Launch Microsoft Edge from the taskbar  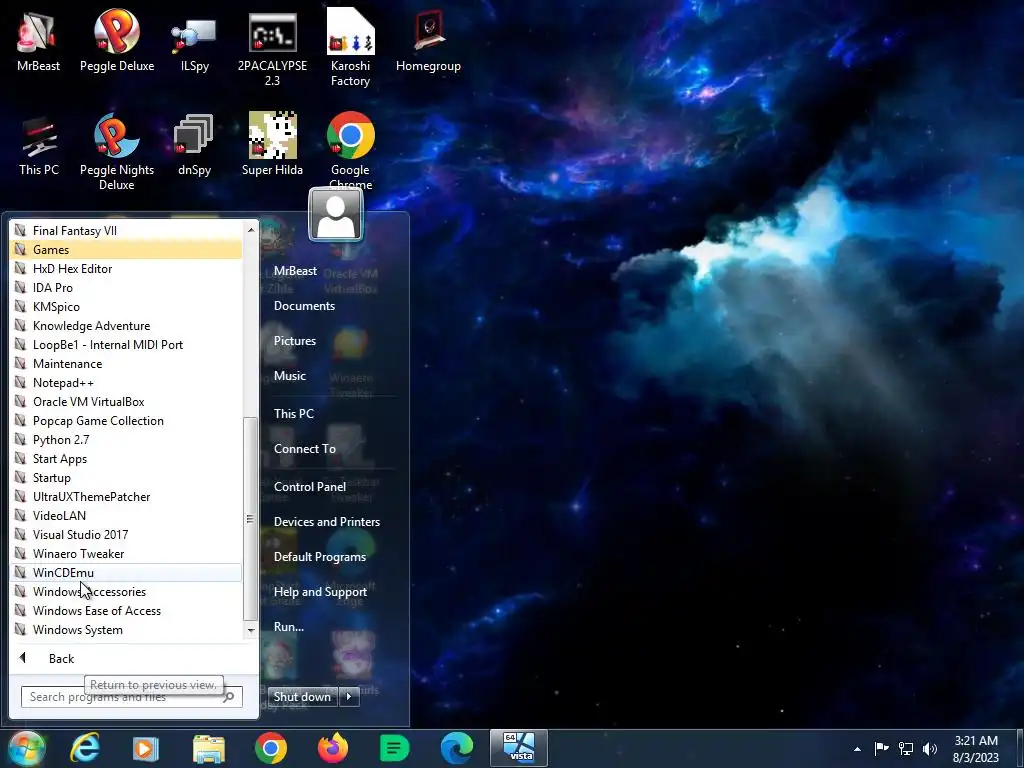(456, 748)
